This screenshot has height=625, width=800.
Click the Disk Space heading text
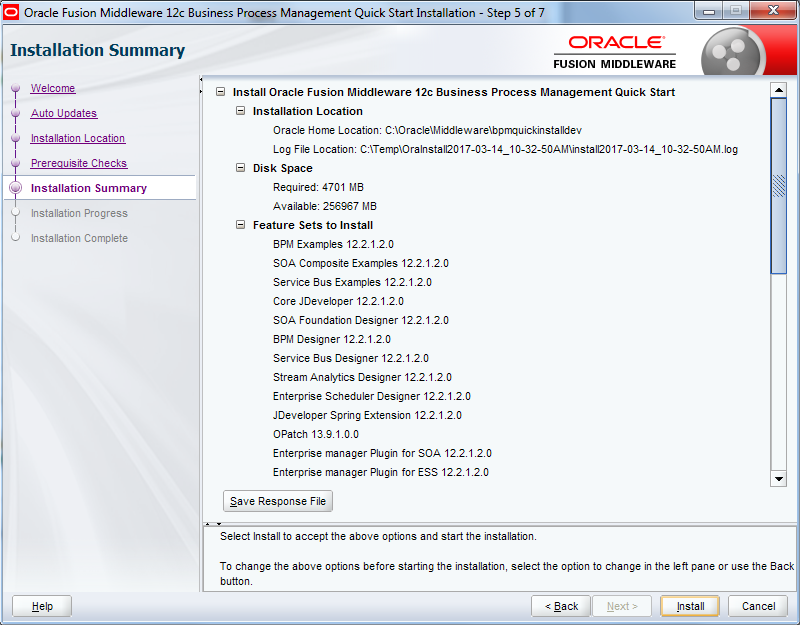283,168
